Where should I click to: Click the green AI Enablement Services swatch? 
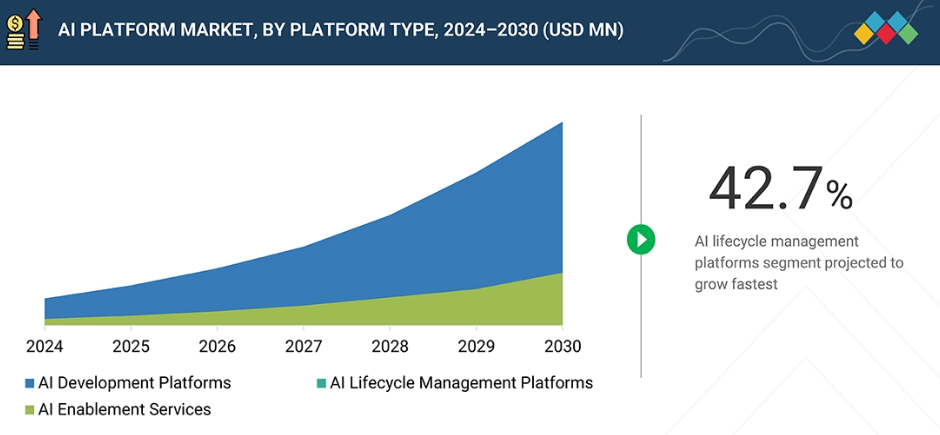pos(30,409)
